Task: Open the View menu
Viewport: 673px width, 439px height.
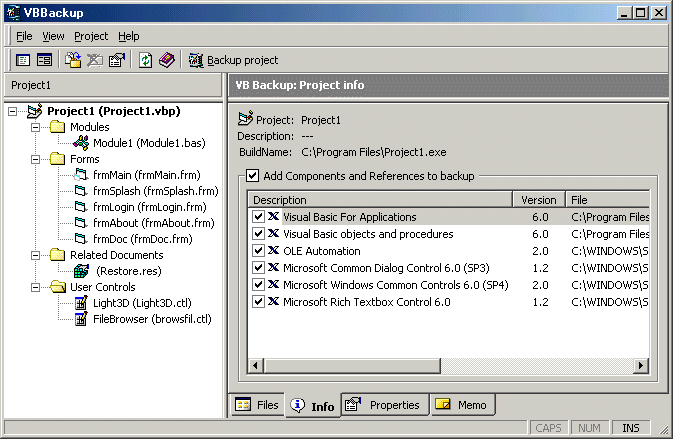Action: click(53, 36)
